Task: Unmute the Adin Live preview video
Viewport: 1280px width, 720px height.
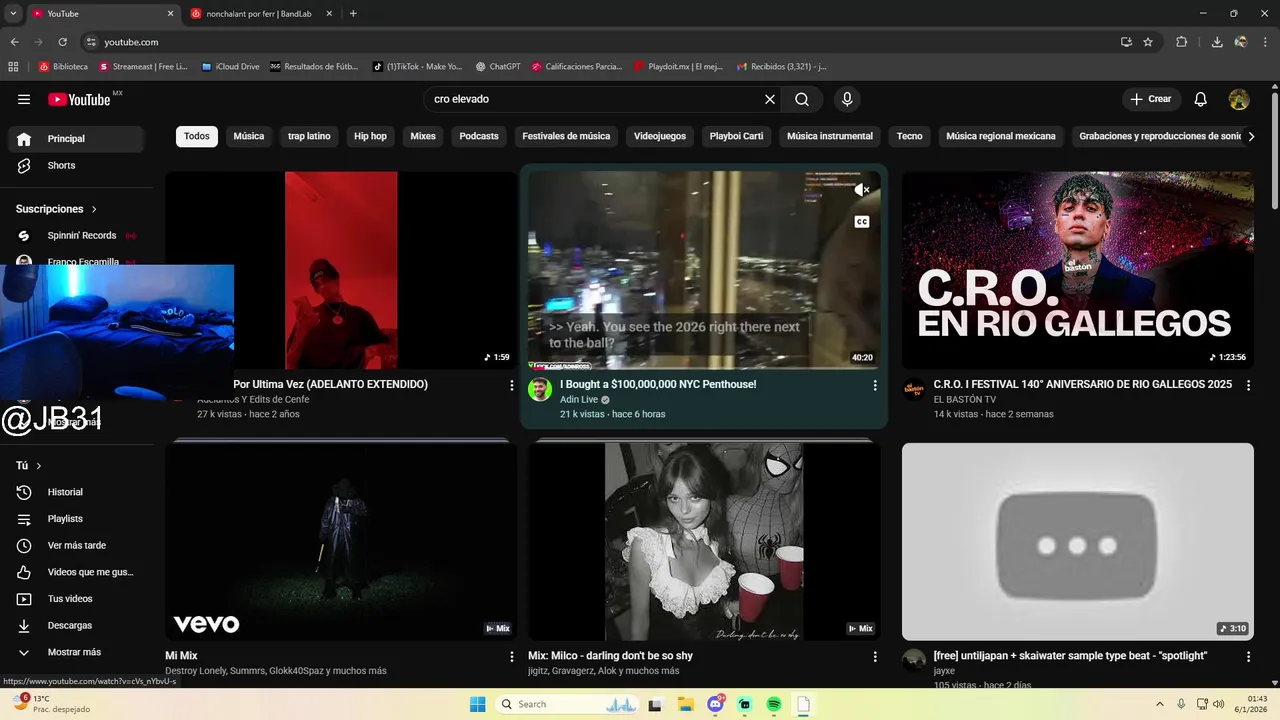Action: [x=862, y=189]
